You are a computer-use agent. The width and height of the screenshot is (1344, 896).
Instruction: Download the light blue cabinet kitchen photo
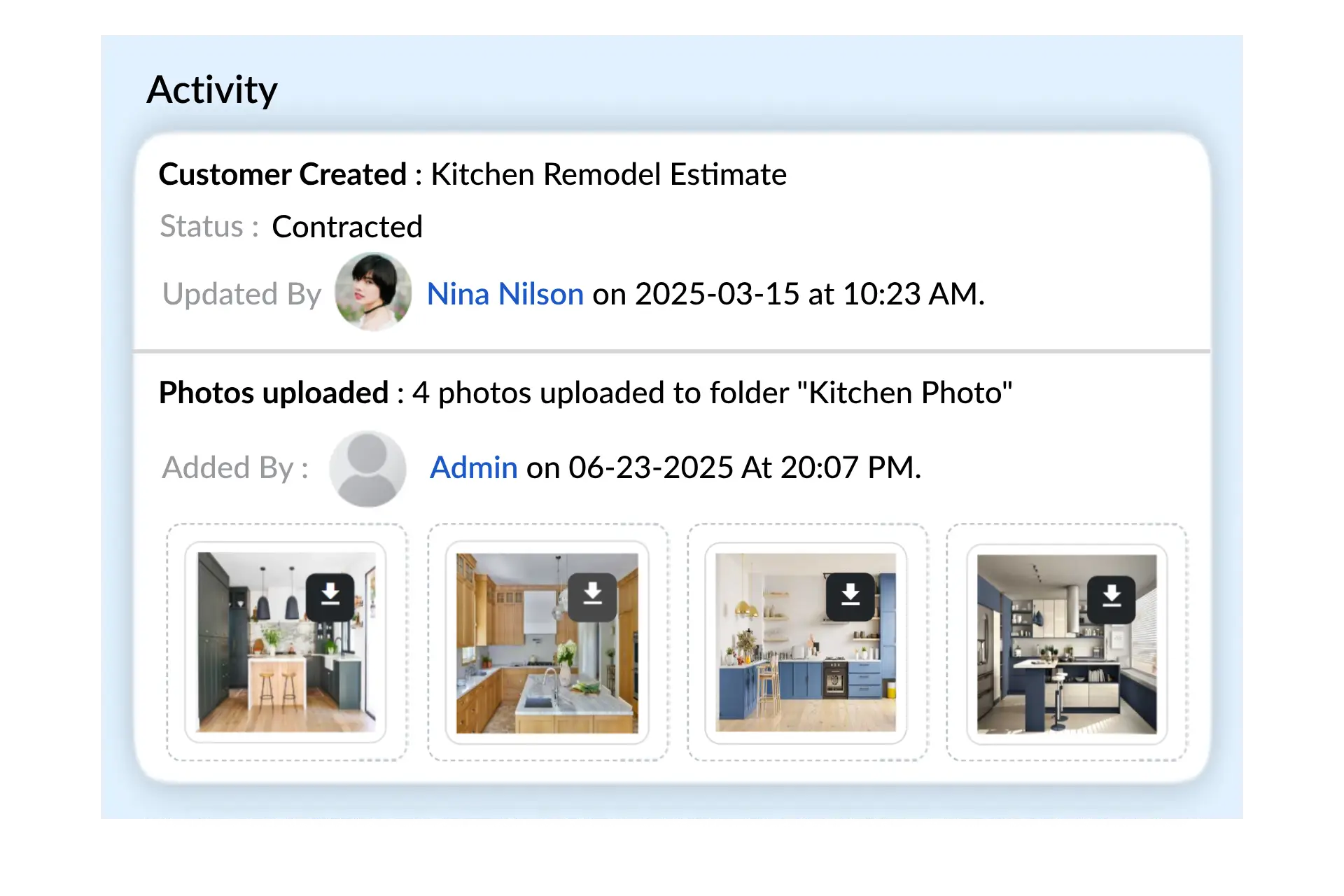[x=850, y=596]
